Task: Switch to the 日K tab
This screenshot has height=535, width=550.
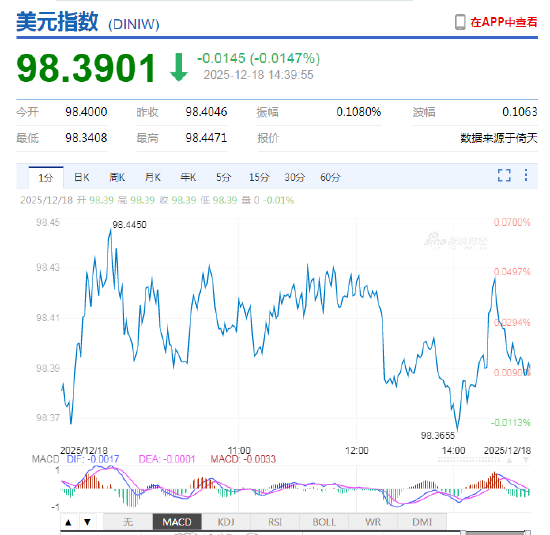Action: click(82, 178)
